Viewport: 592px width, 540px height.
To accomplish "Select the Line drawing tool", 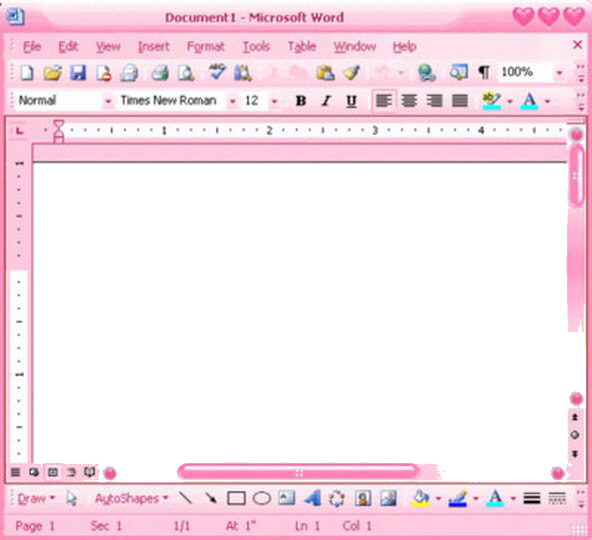I will click(185, 498).
